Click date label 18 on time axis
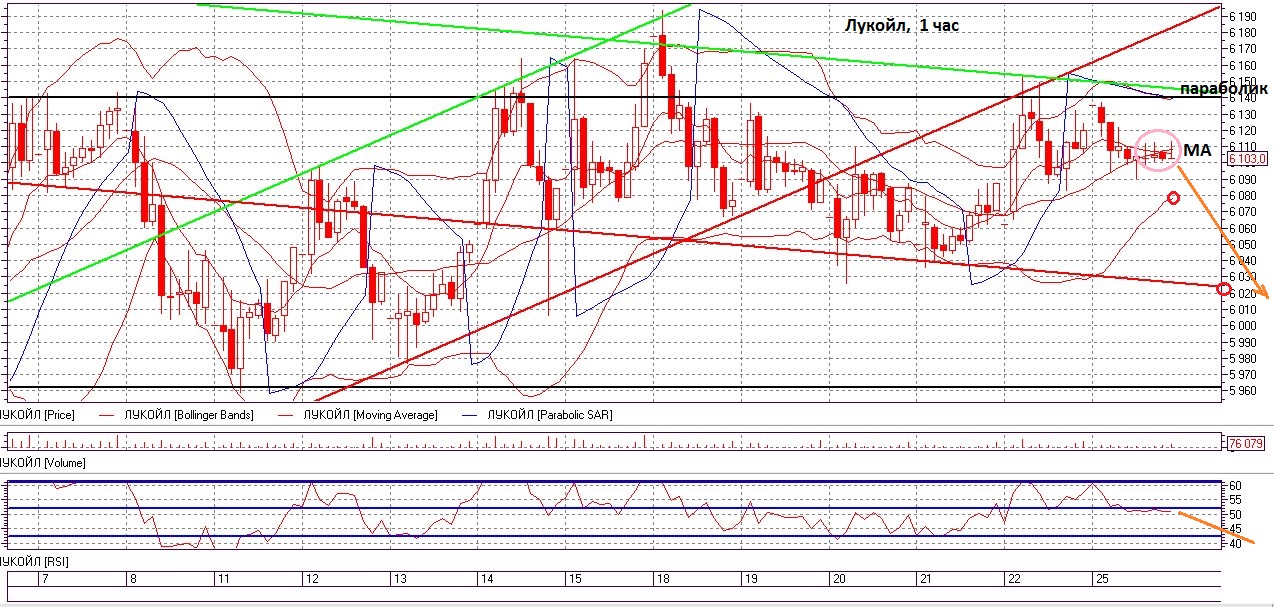This screenshot has width=1274, height=607. 662,580
